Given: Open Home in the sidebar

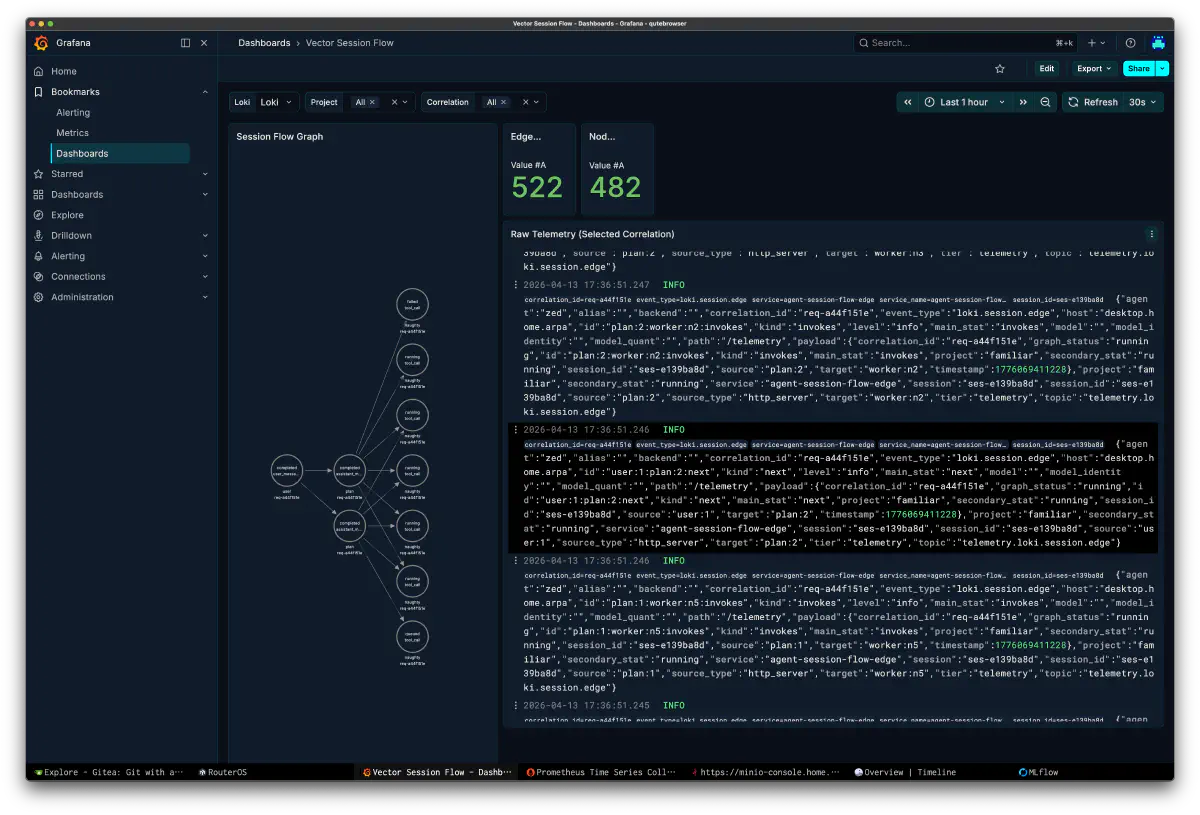Looking at the screenshot, I should pos(64,71).
